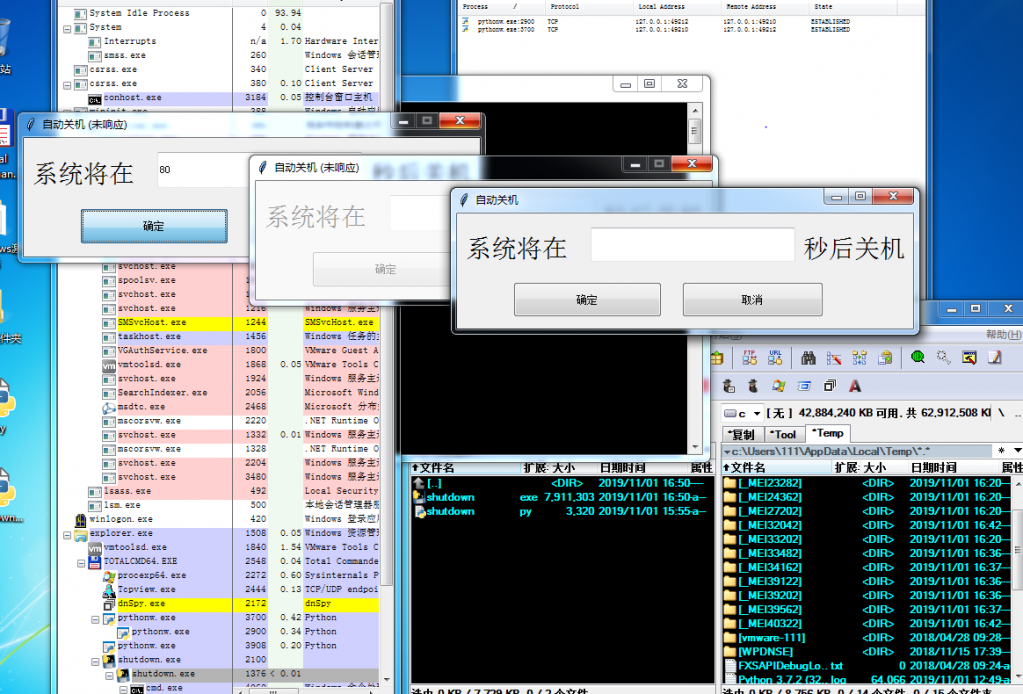Click the multi-rename tool icon
The image size is (1023, 694).
pyautogui.click(x=834, y=357)
